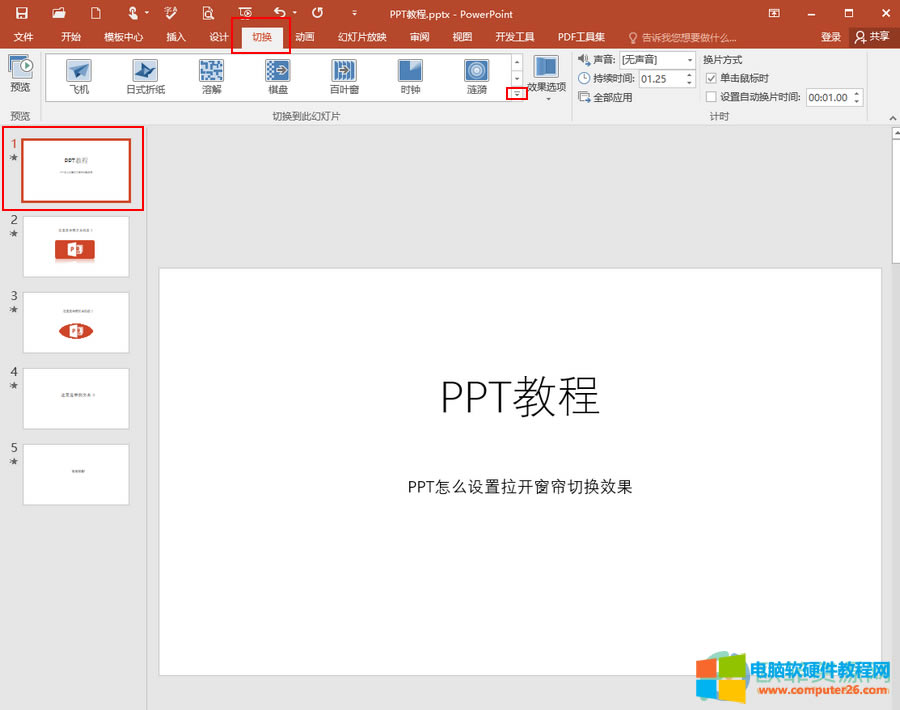Expand the transition gallery with the More arrow
Screen dimensions: 900x710
tap(516, 94)
